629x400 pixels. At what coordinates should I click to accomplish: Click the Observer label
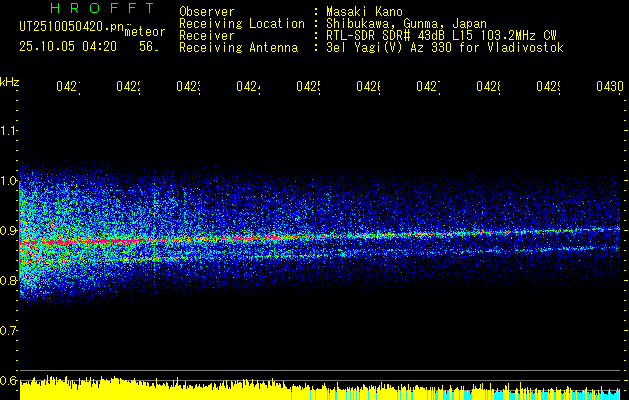point(207,11)
